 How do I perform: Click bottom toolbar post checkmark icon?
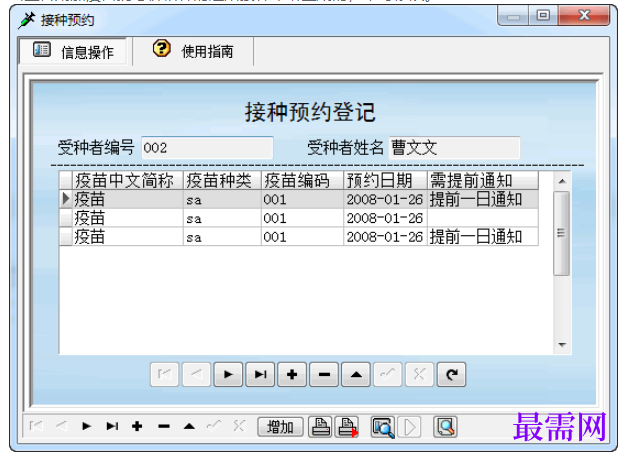pyautogui.click(x=214, y=427)
